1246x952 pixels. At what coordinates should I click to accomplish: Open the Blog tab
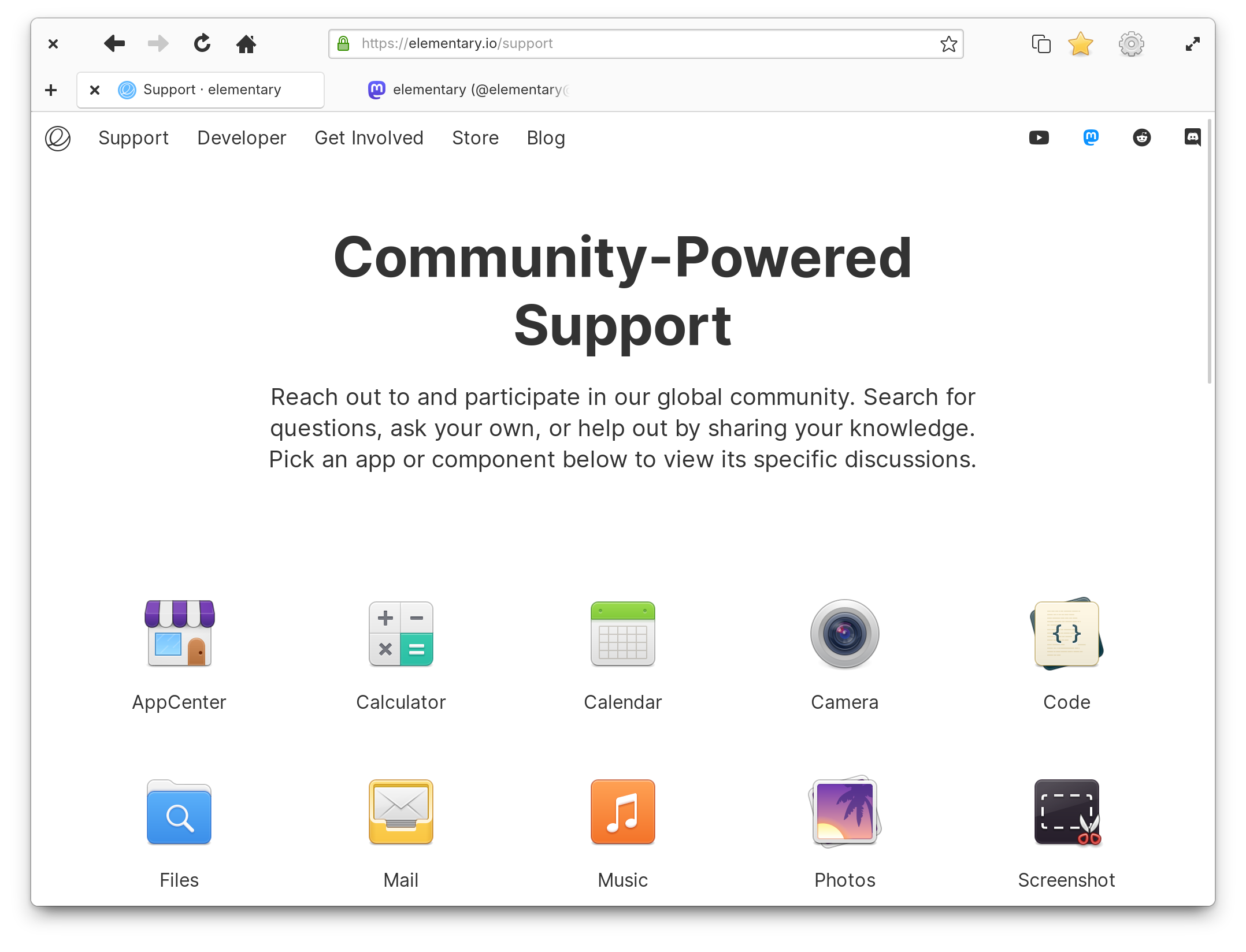546,138
